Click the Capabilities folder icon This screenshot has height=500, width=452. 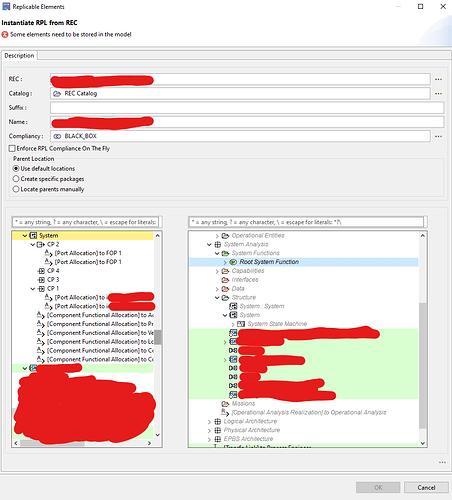pyautogui.click(x=225, y=271)
